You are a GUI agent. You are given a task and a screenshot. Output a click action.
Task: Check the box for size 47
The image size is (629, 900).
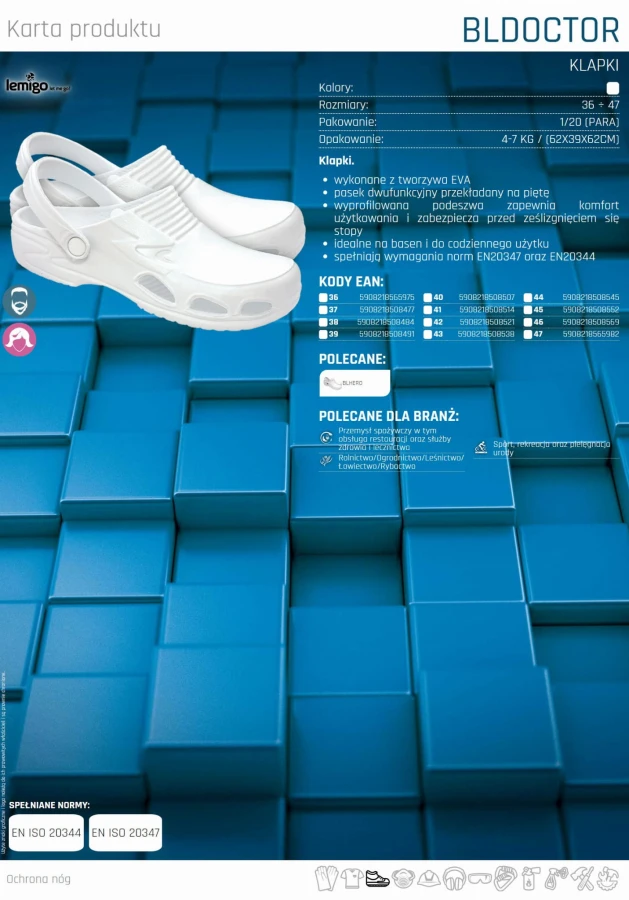coord(528,334)
